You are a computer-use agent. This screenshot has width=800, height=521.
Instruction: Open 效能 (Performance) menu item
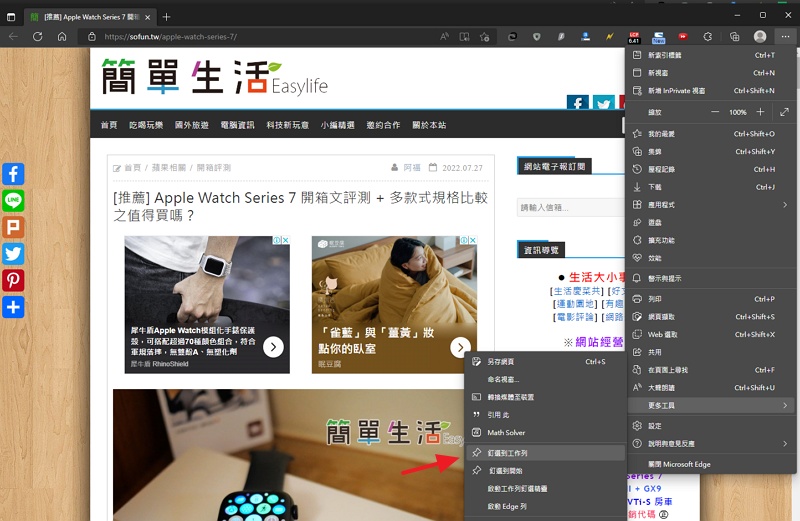pyautogui.click(x=711, y=258)
